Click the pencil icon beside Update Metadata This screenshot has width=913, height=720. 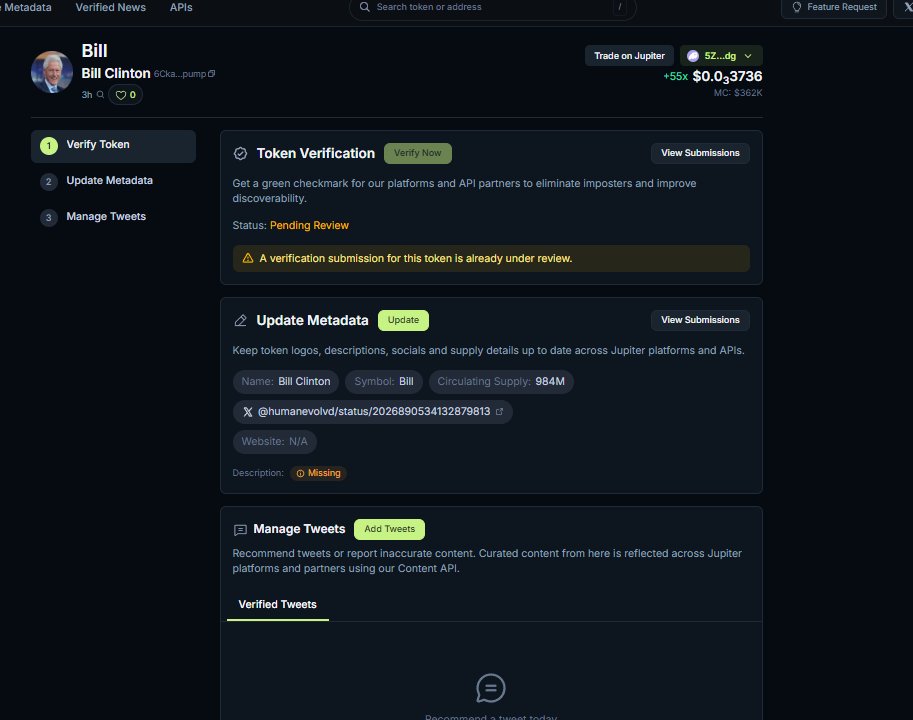point(240,321)
